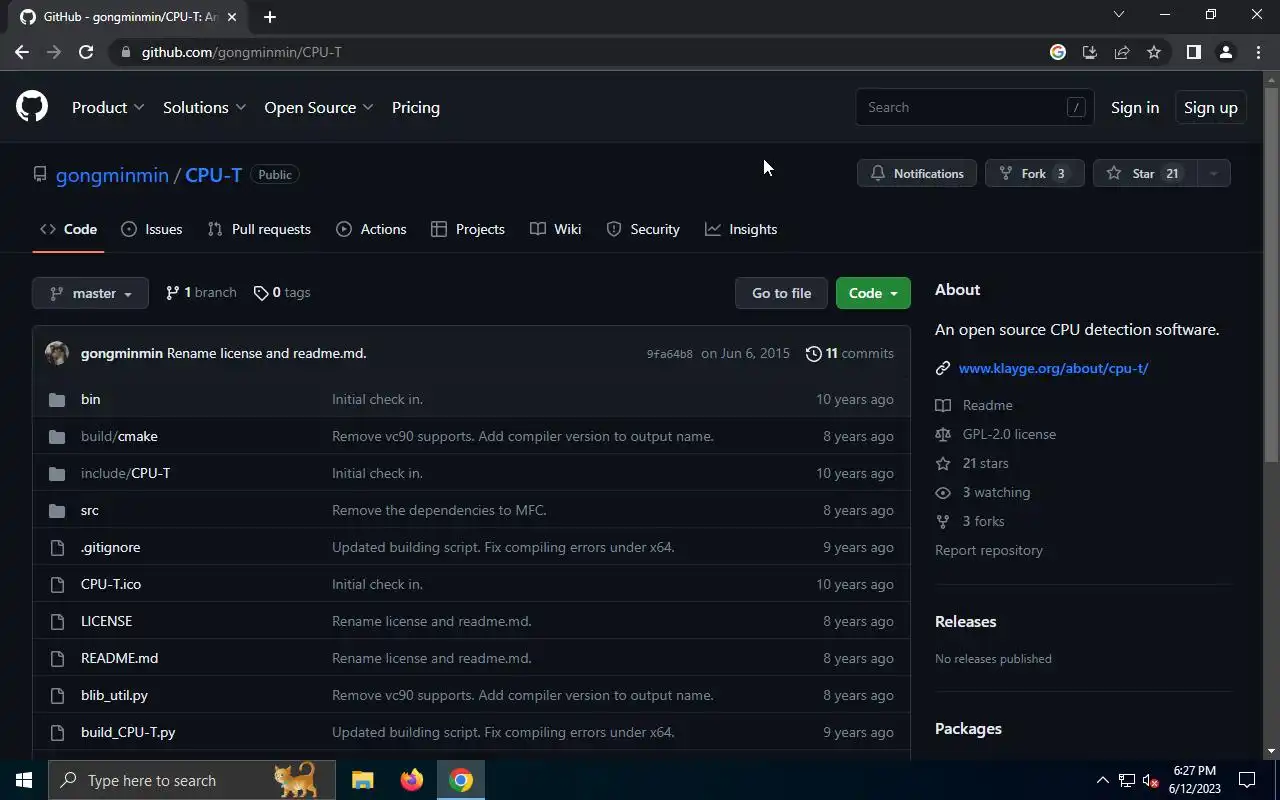Open the dropdown arrow next to Star
The image size is (1280, 800).
click(1213, 173)
